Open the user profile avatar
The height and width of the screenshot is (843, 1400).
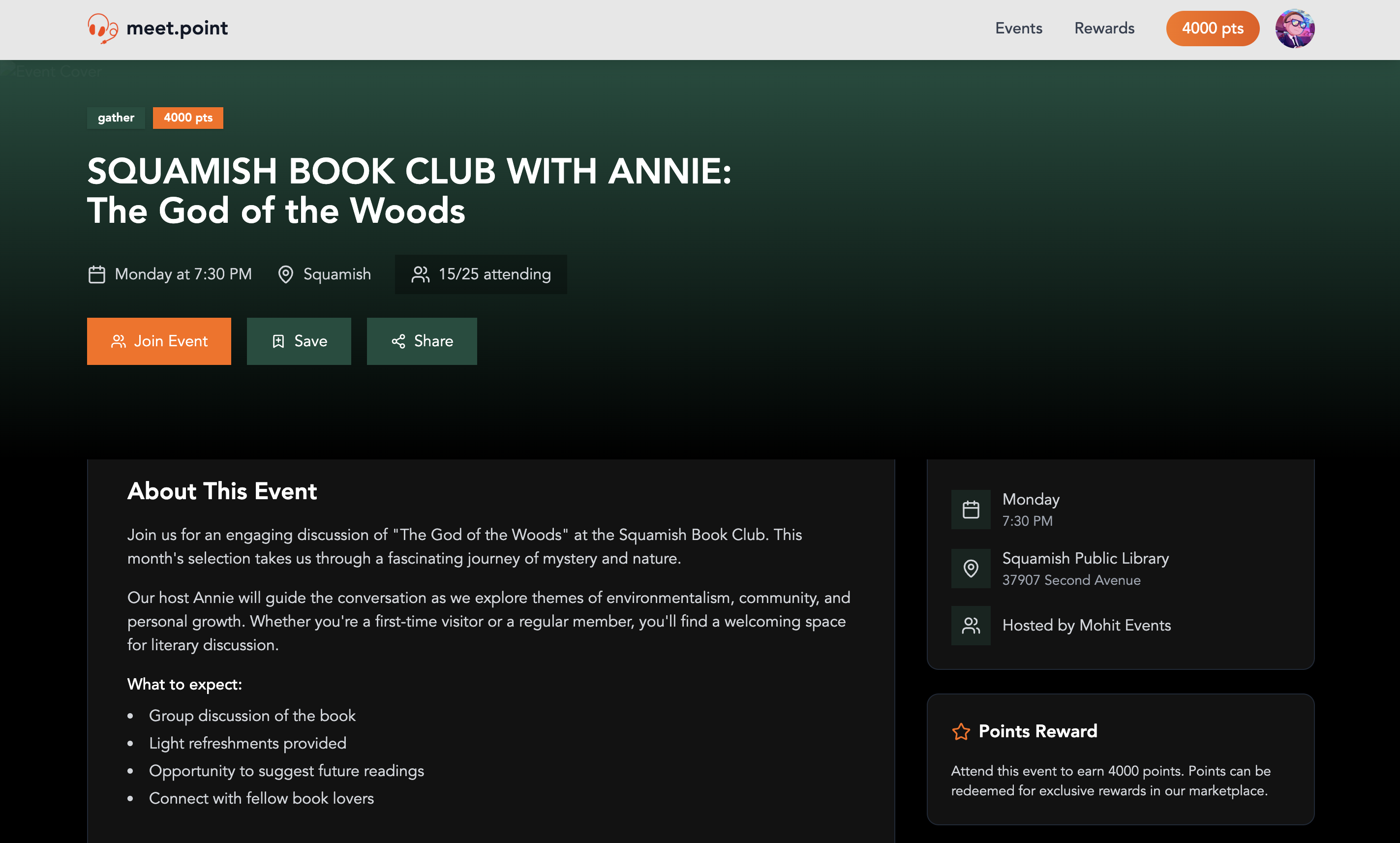(1294, 29)
